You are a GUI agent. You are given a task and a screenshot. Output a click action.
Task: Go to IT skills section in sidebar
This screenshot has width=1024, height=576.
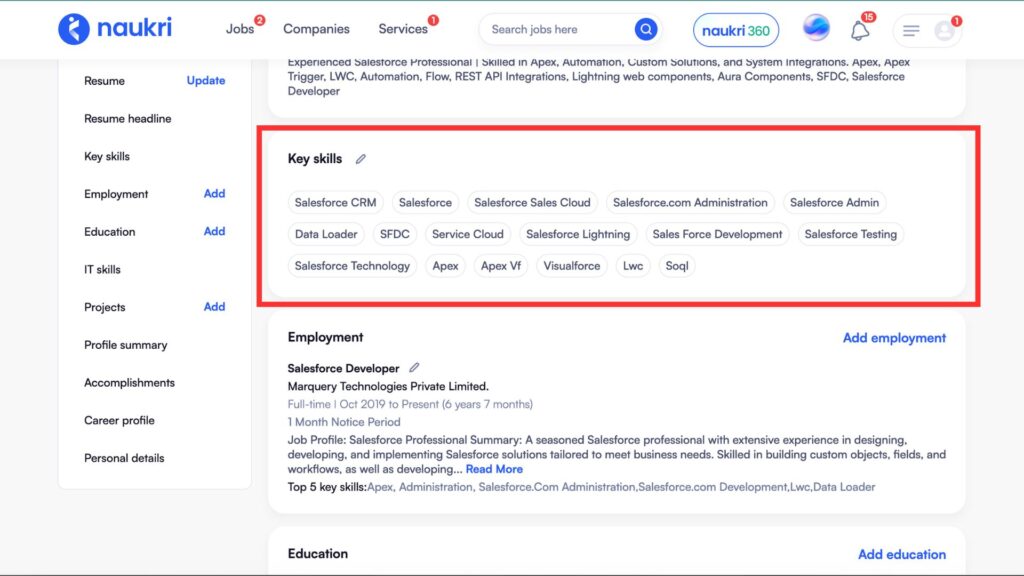point(102,270)
